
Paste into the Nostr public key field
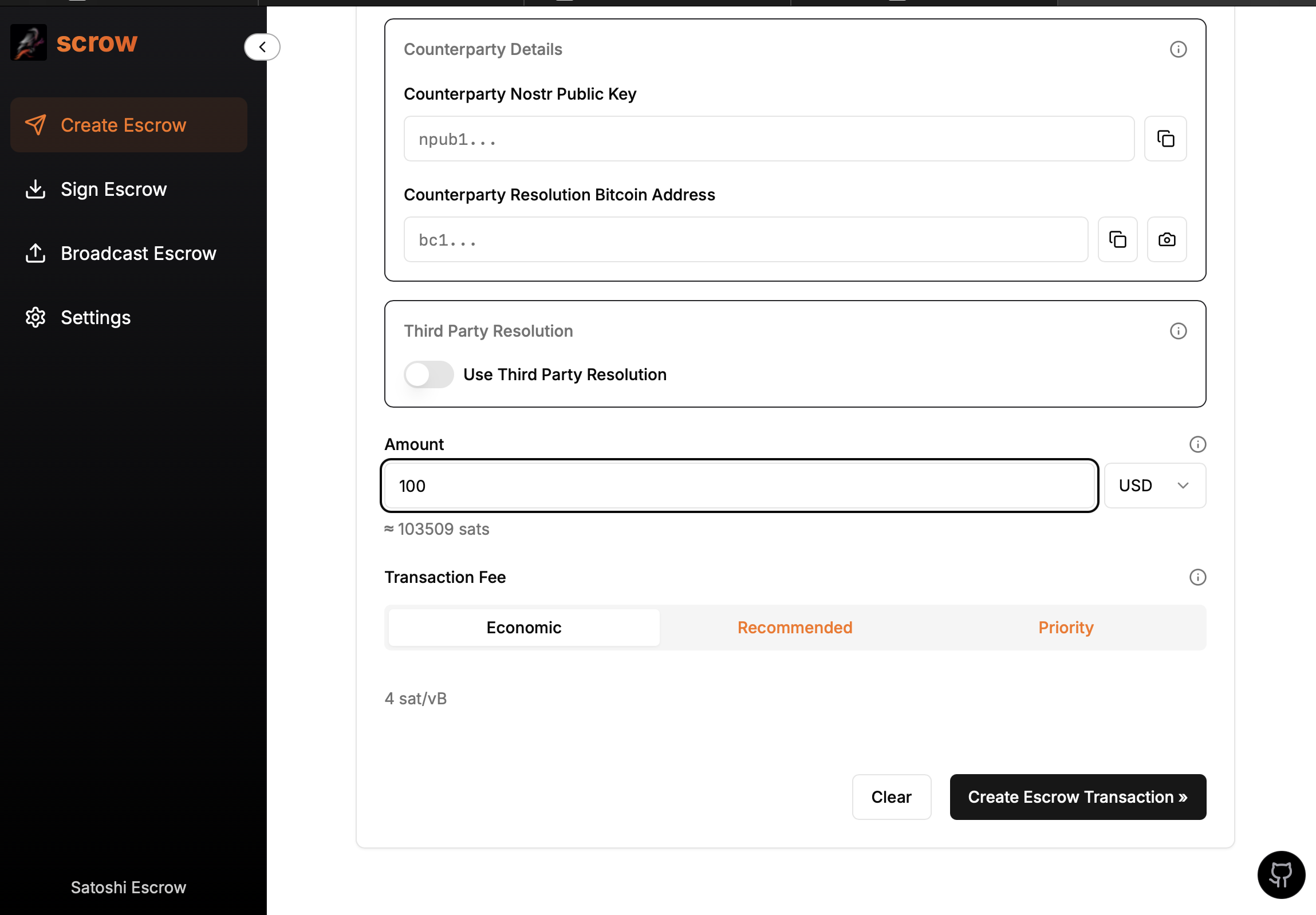point(1165,139)
